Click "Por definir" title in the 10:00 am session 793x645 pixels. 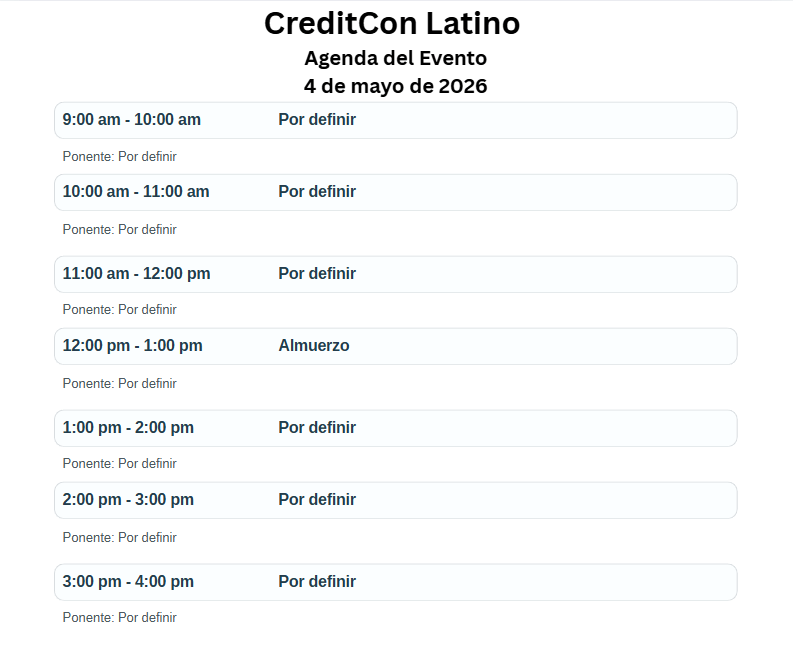pyautogui.click(x=317, y=192)
